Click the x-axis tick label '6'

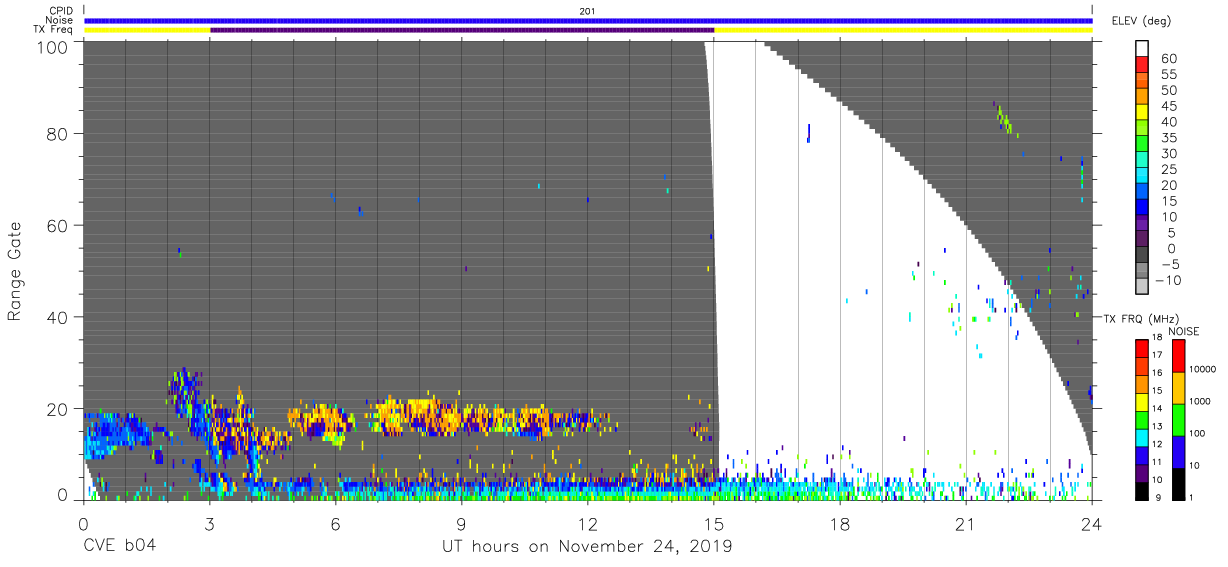click(x=335, y=524)
